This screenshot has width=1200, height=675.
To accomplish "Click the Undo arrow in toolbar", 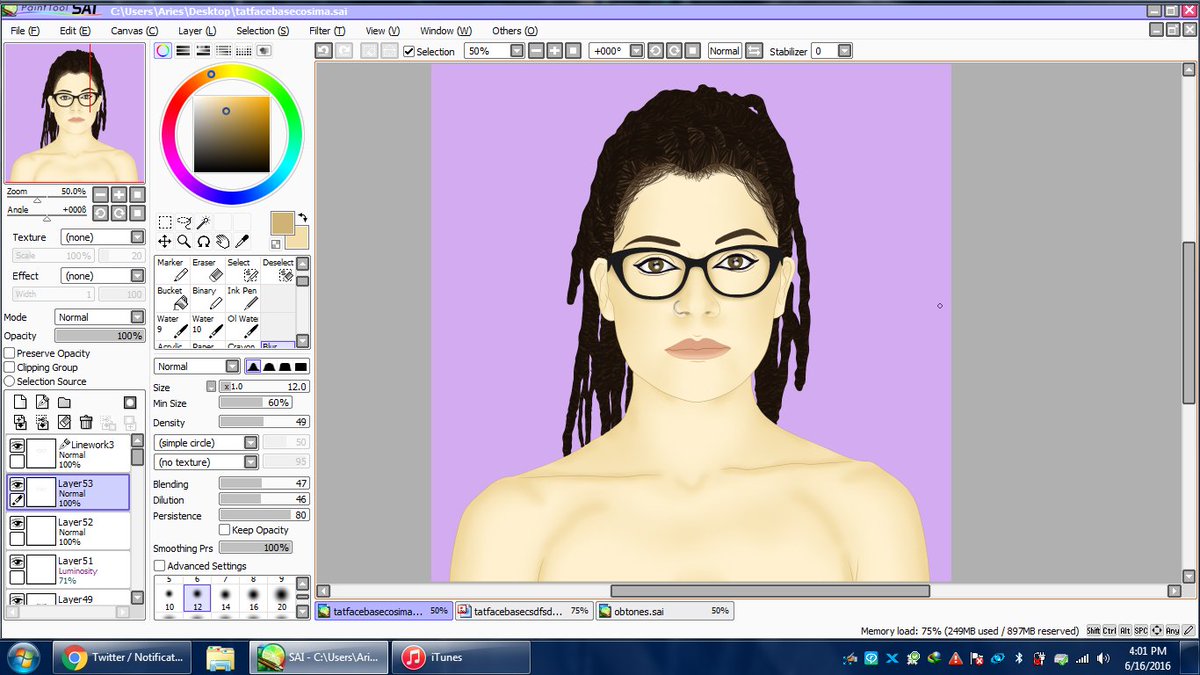I will (x=324, y=50).
